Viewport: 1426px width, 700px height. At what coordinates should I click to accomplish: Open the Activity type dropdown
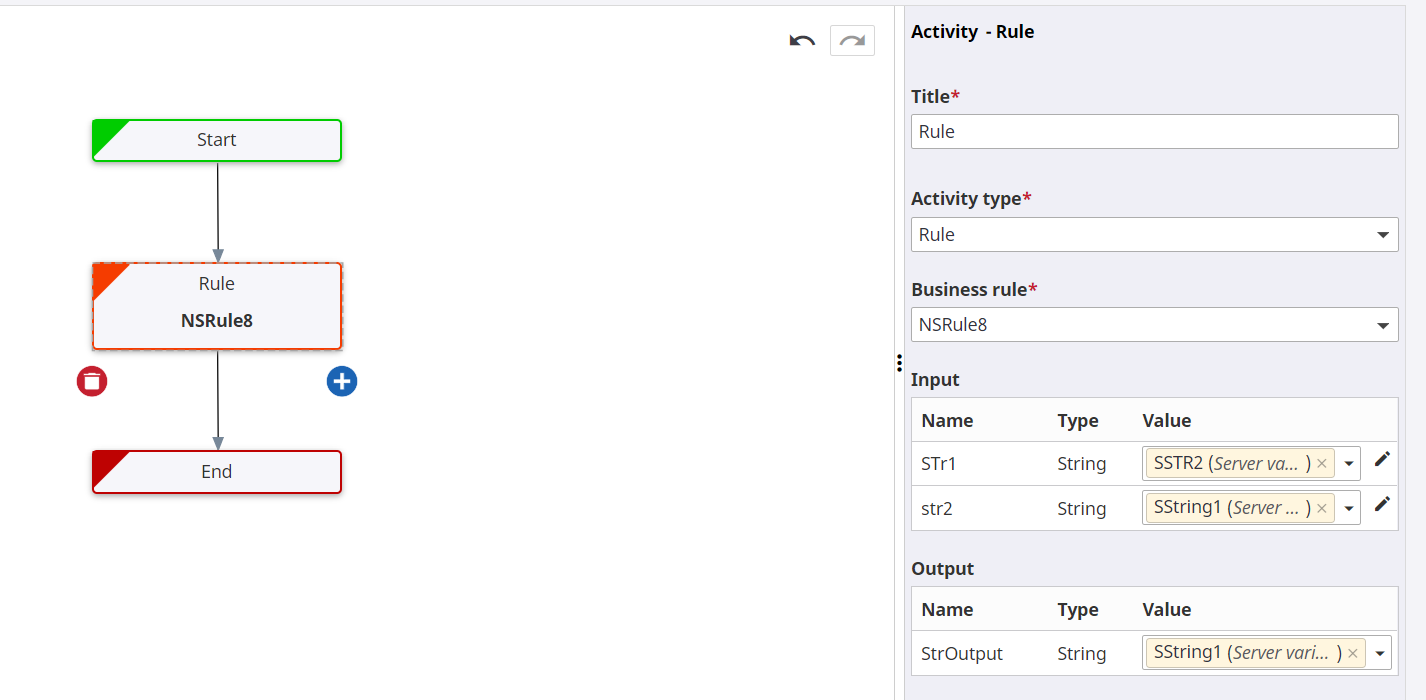[x=1384, y=234]
